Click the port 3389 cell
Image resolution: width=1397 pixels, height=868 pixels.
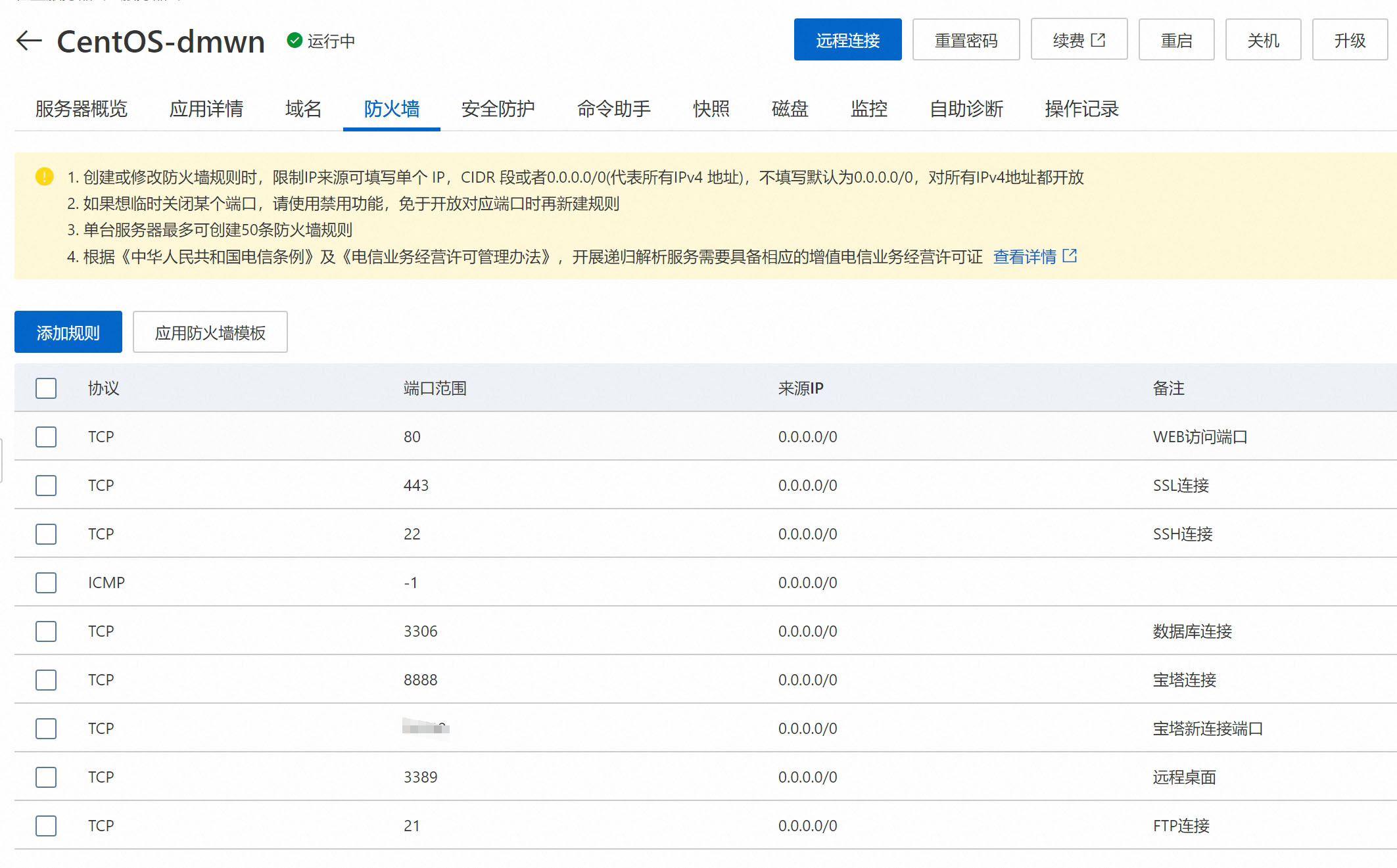420,777
